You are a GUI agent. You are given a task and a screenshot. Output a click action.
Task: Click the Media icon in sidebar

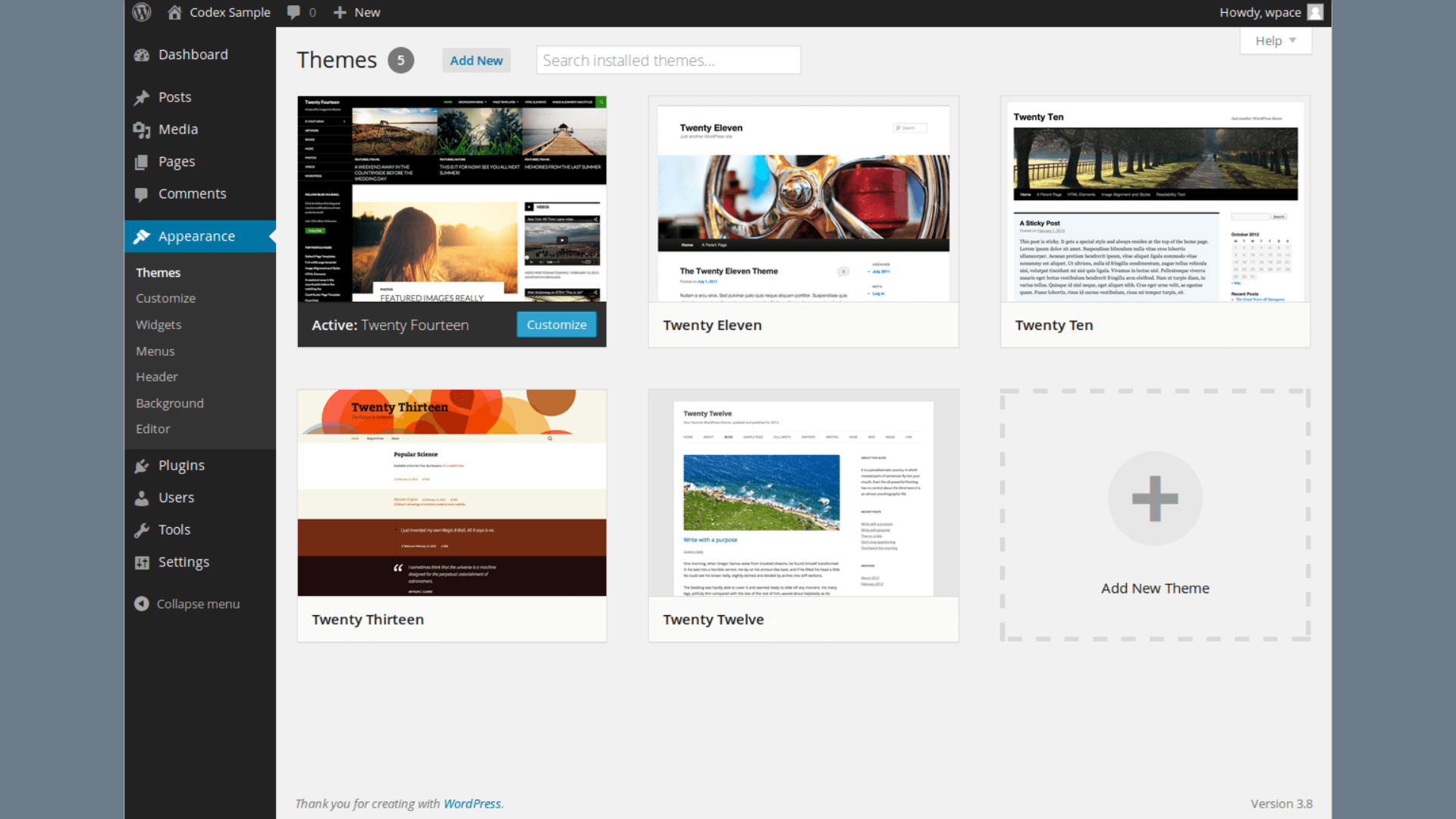(142, 130)
